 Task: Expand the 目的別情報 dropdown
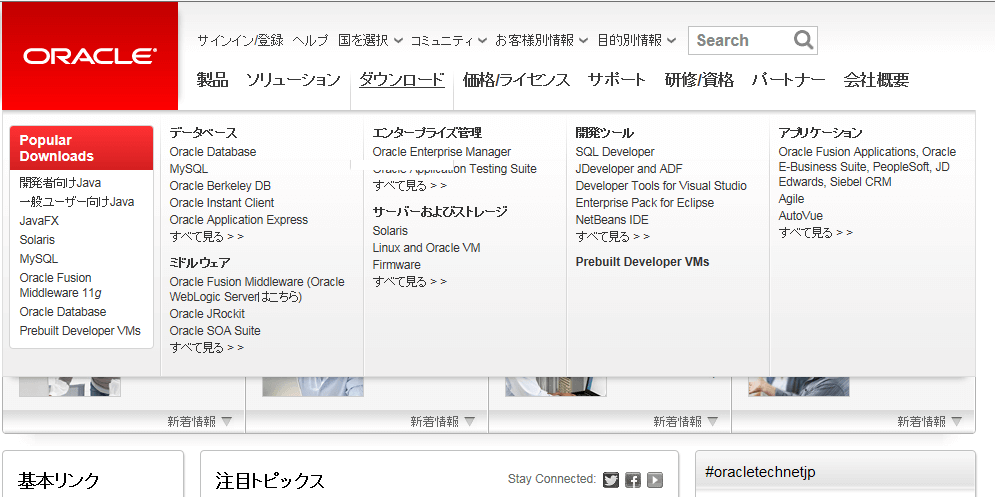tap(636, 41)
